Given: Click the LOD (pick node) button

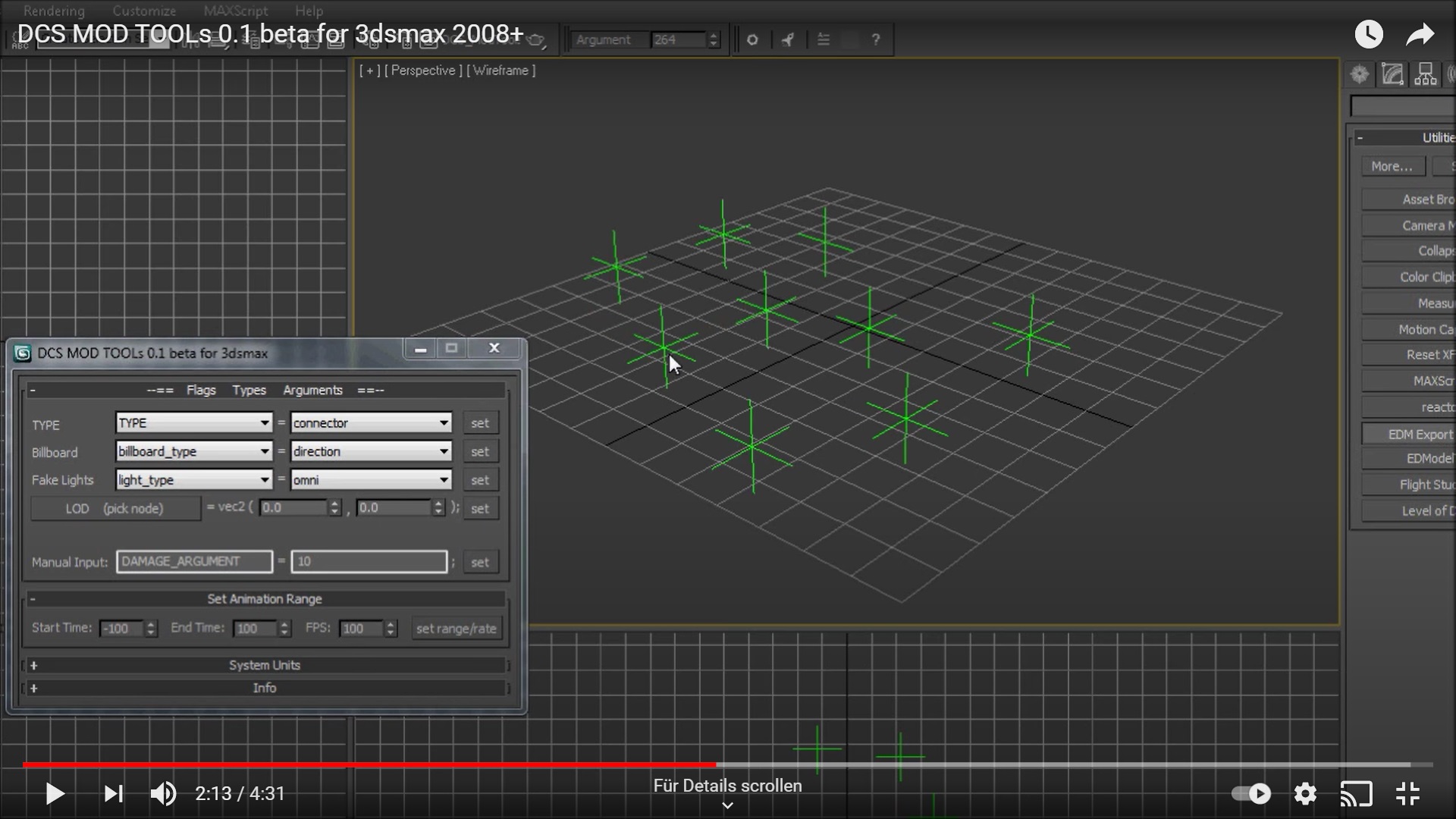Looking at the screenshot, I should 115,508.
